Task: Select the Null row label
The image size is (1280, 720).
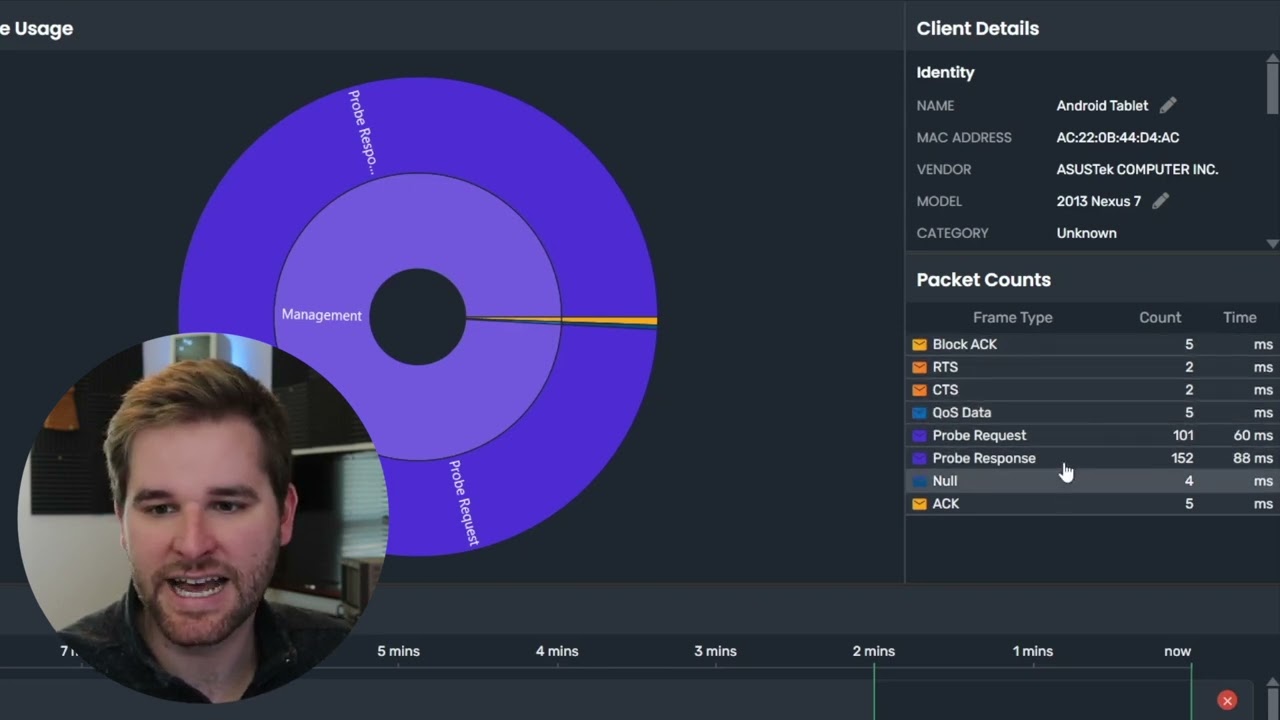Action: point(945,481)
